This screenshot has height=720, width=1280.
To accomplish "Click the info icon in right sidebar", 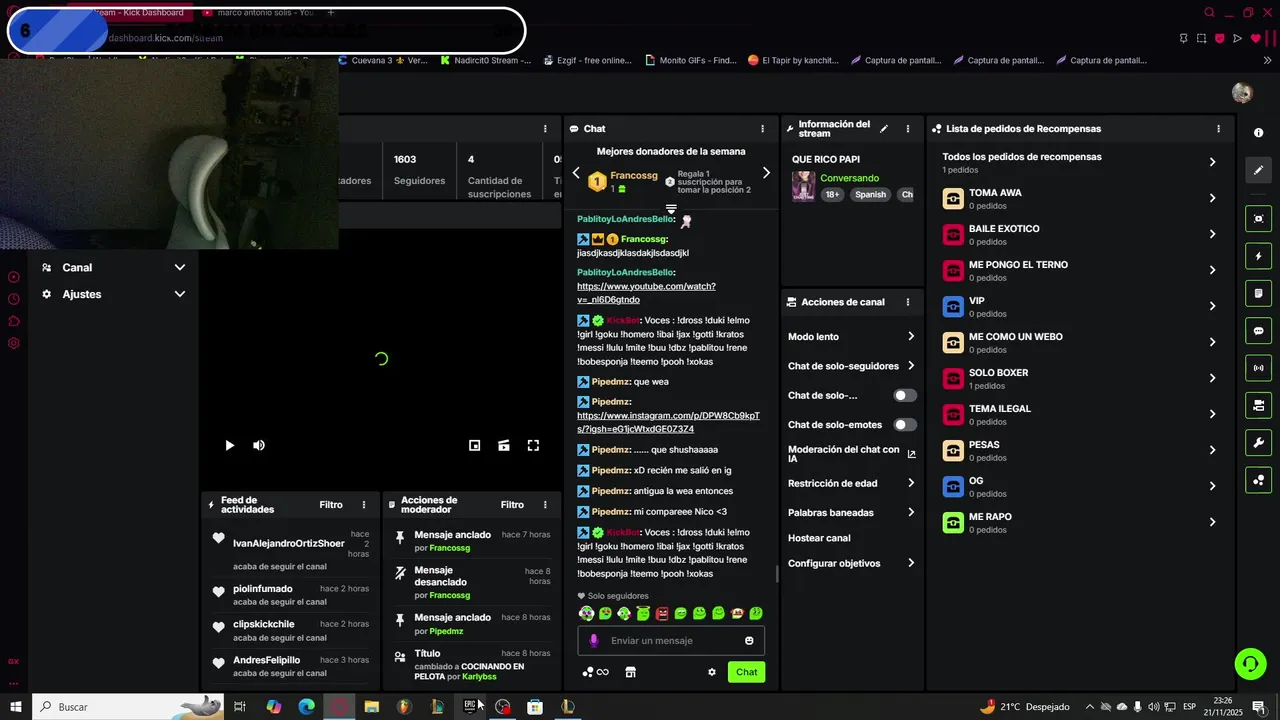I will pos(1258,133).
